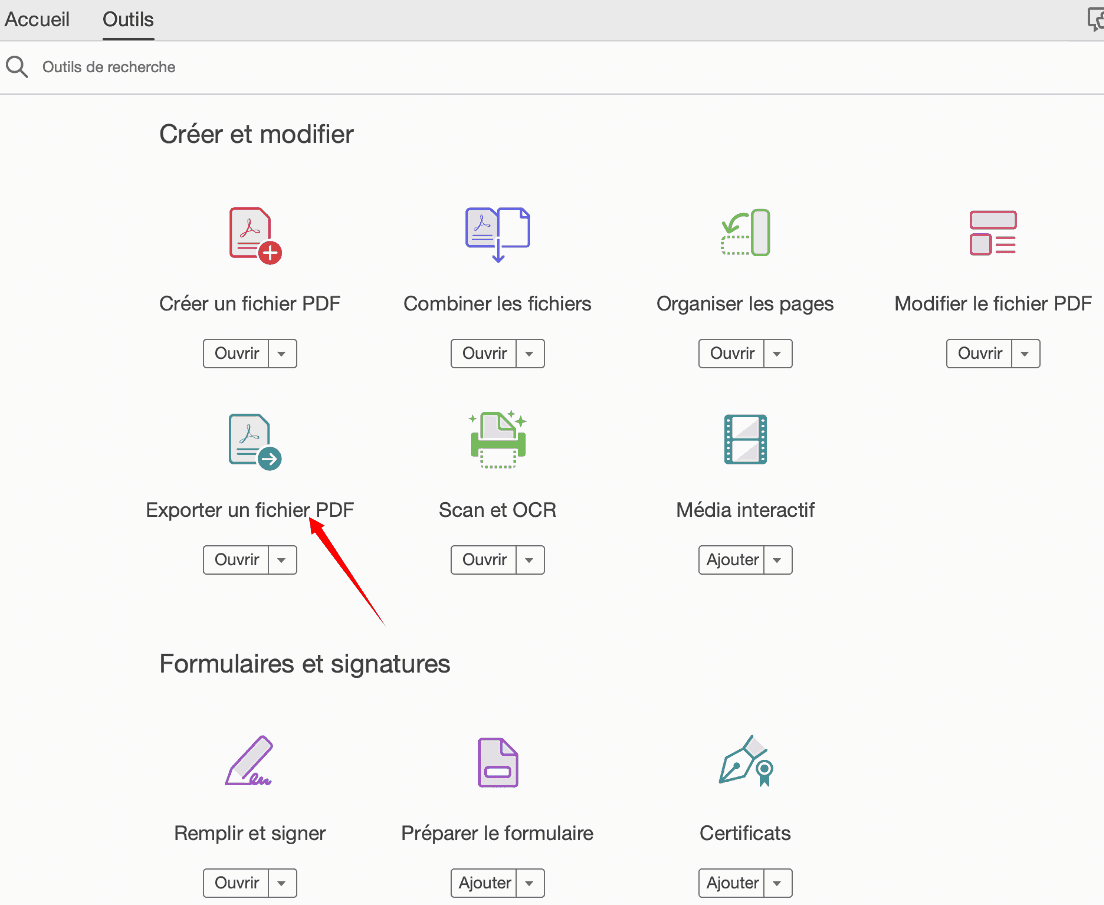Click the 'Combiner les fichiers' label
This screenshot has width=1104, height=905.
point(498,304)
